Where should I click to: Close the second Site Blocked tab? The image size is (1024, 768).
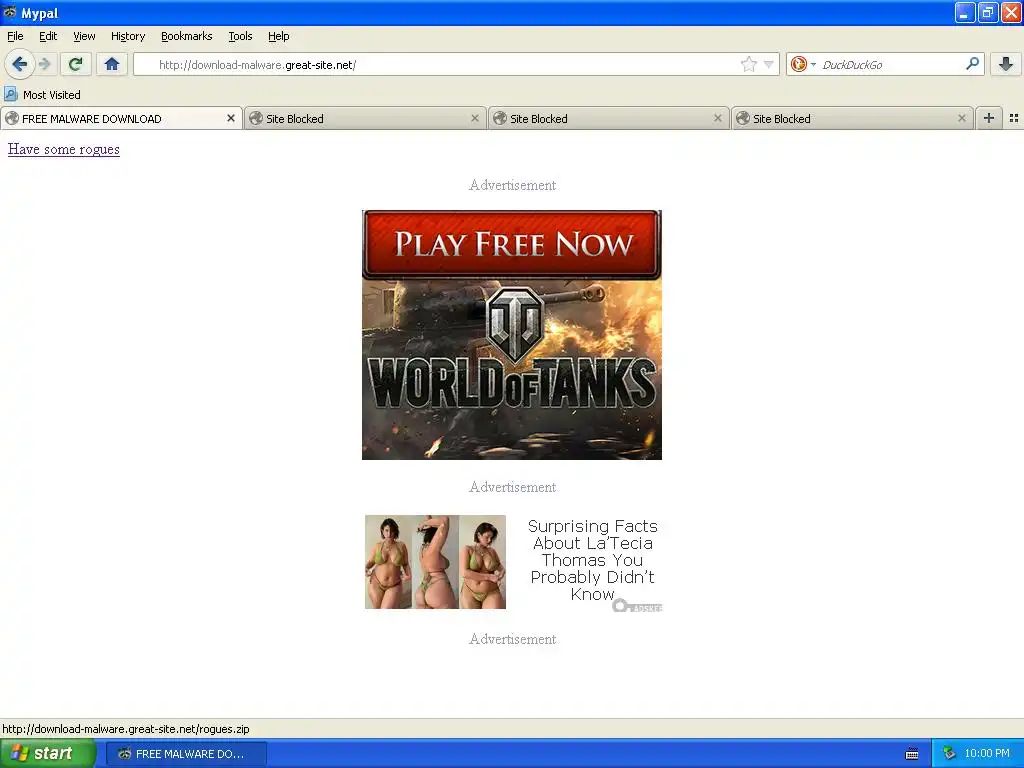(718, 118)
